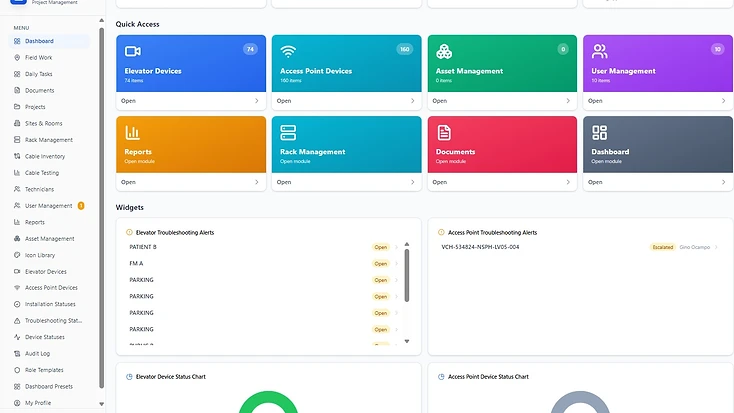Image resolution: width=734 pixels, height=413 pixels.
Task: Click the sidebar scroll up arrow
Action: pos(102,20)
